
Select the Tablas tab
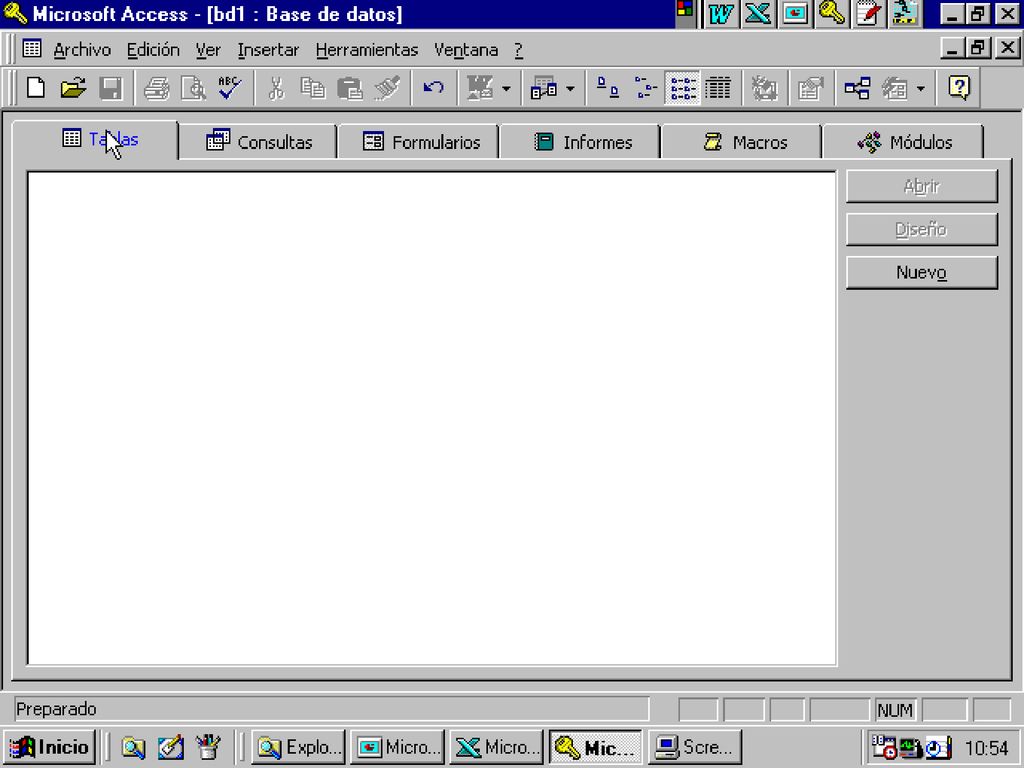point(96,140)
